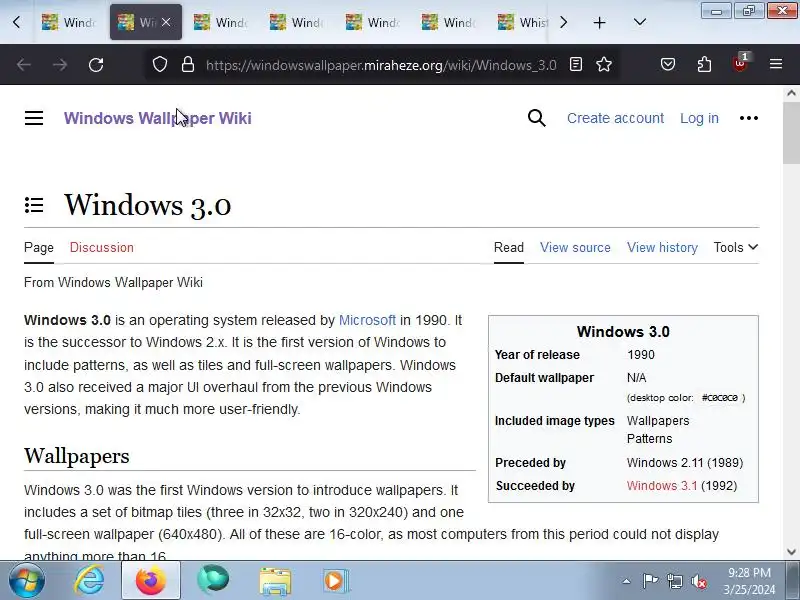Go forward with the browser forward arrow
The height and width of the screenshot is (600, 800).
pos(60,65)
